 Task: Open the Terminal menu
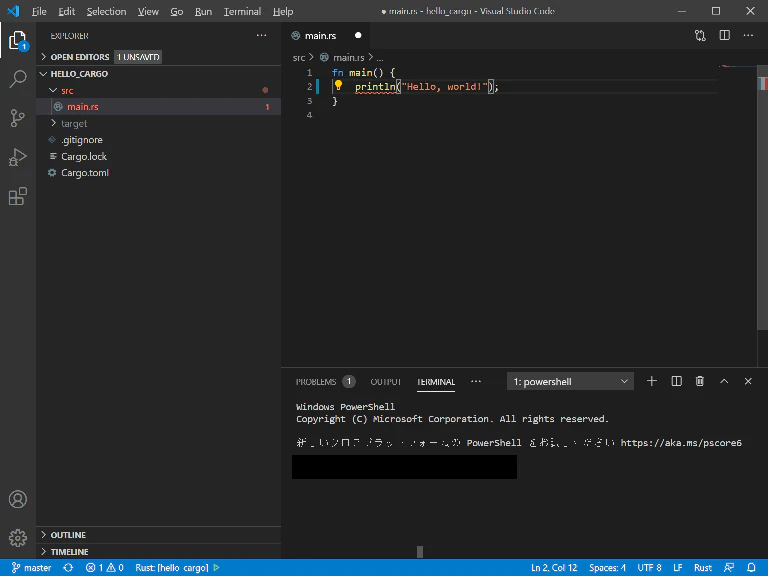242,11
